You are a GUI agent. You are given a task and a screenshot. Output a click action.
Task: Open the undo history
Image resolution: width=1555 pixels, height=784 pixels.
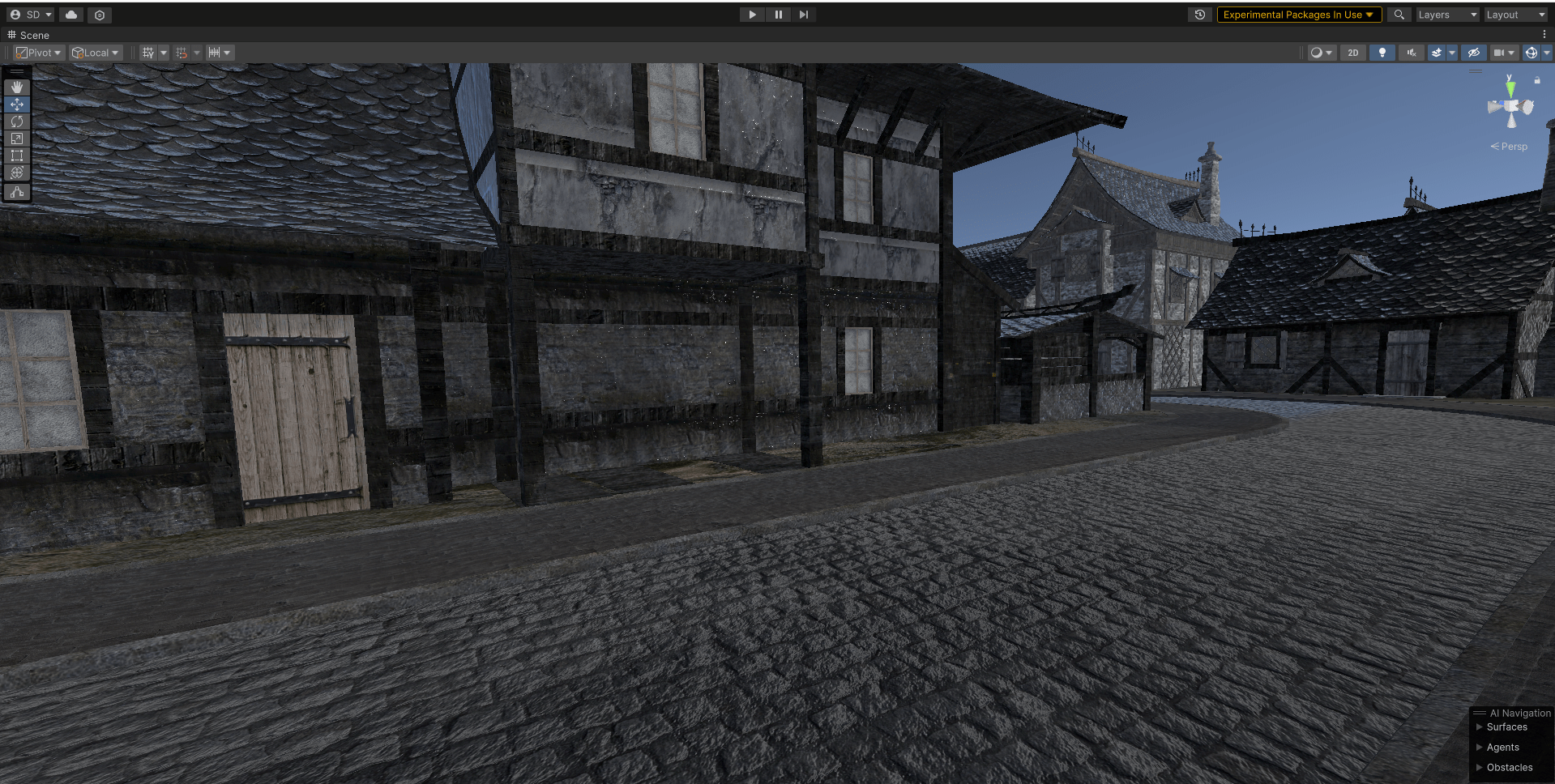(1200, 15)
